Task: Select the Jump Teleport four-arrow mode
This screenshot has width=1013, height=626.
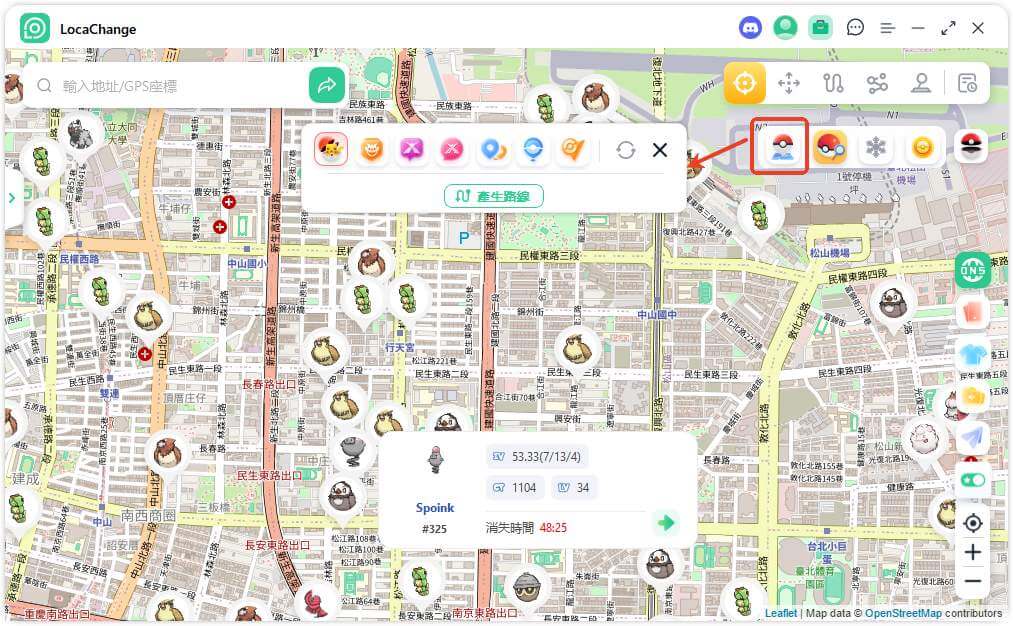Action: 789,83
